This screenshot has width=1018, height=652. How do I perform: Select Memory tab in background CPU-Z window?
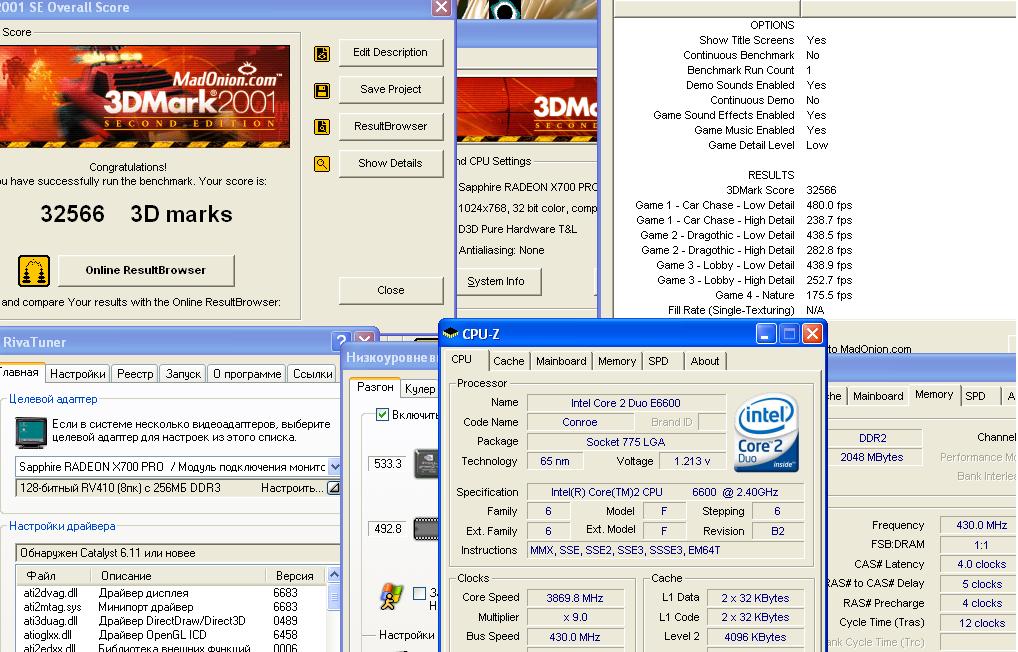934,395
